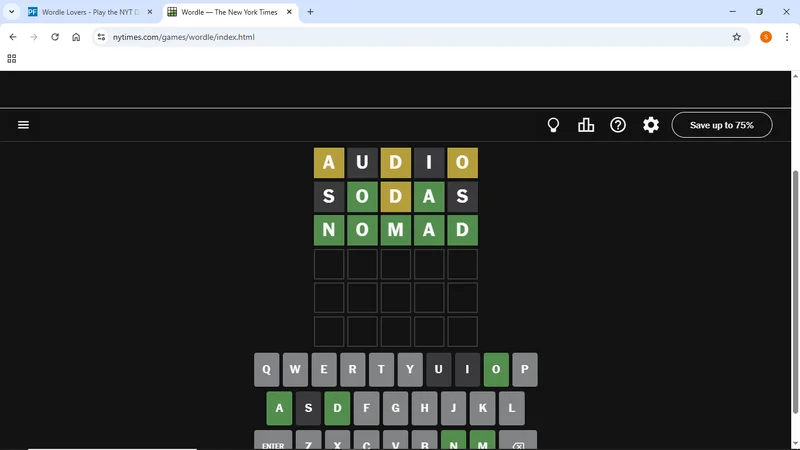Click the scrollbar up arrow
The image size is (800, 450).
point(795,76)
